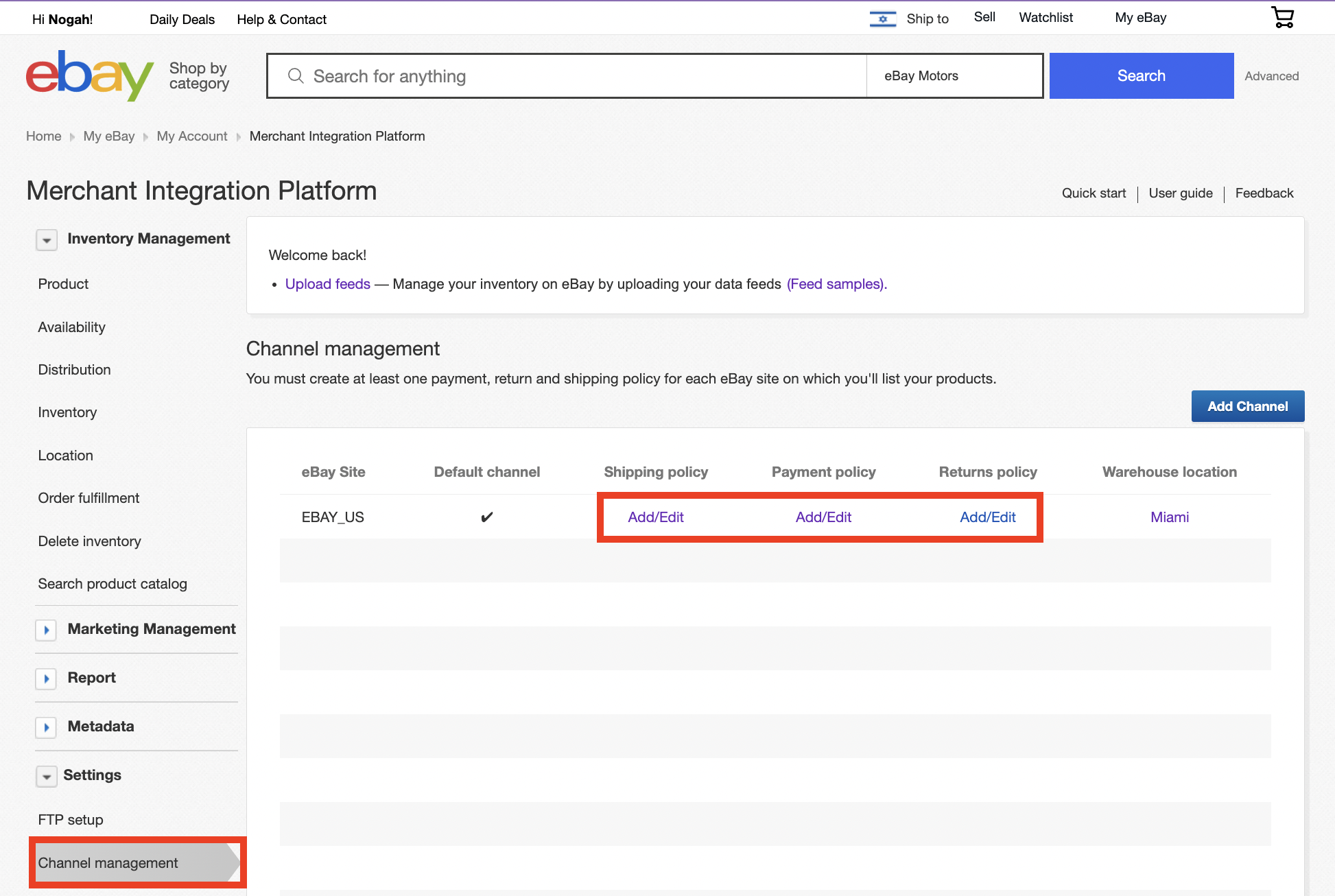
Task: Click the EBAY_US site cell
Action: [333, 517]
